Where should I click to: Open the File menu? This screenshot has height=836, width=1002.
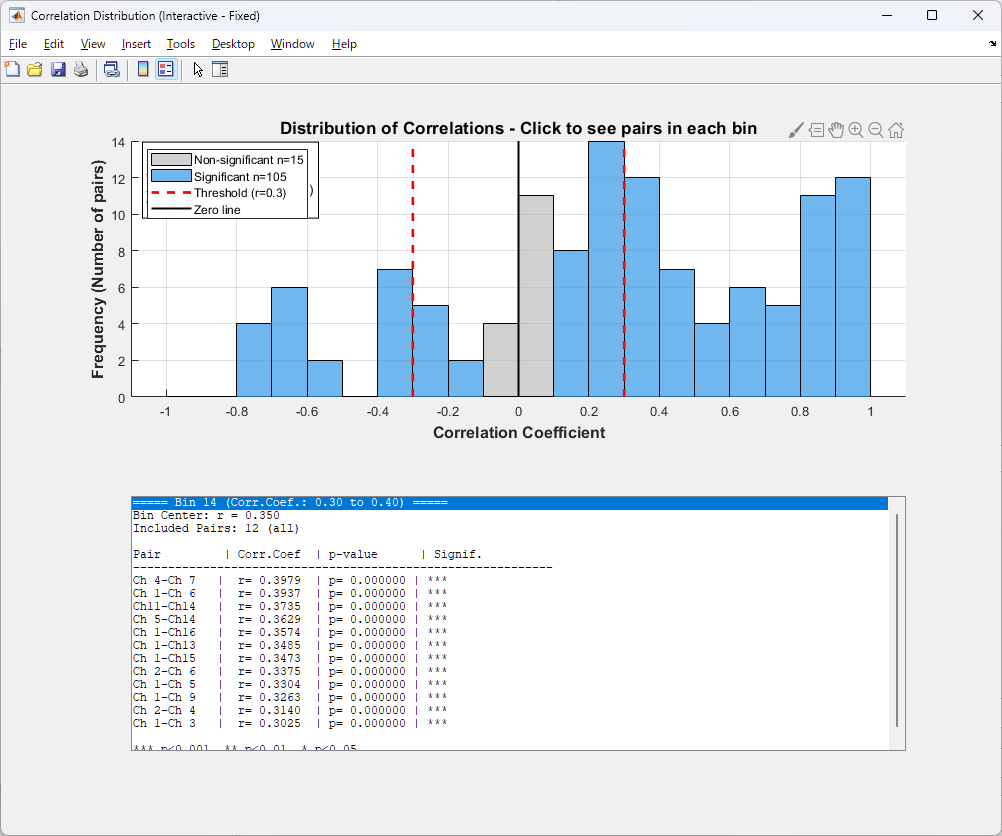[18, 44]
